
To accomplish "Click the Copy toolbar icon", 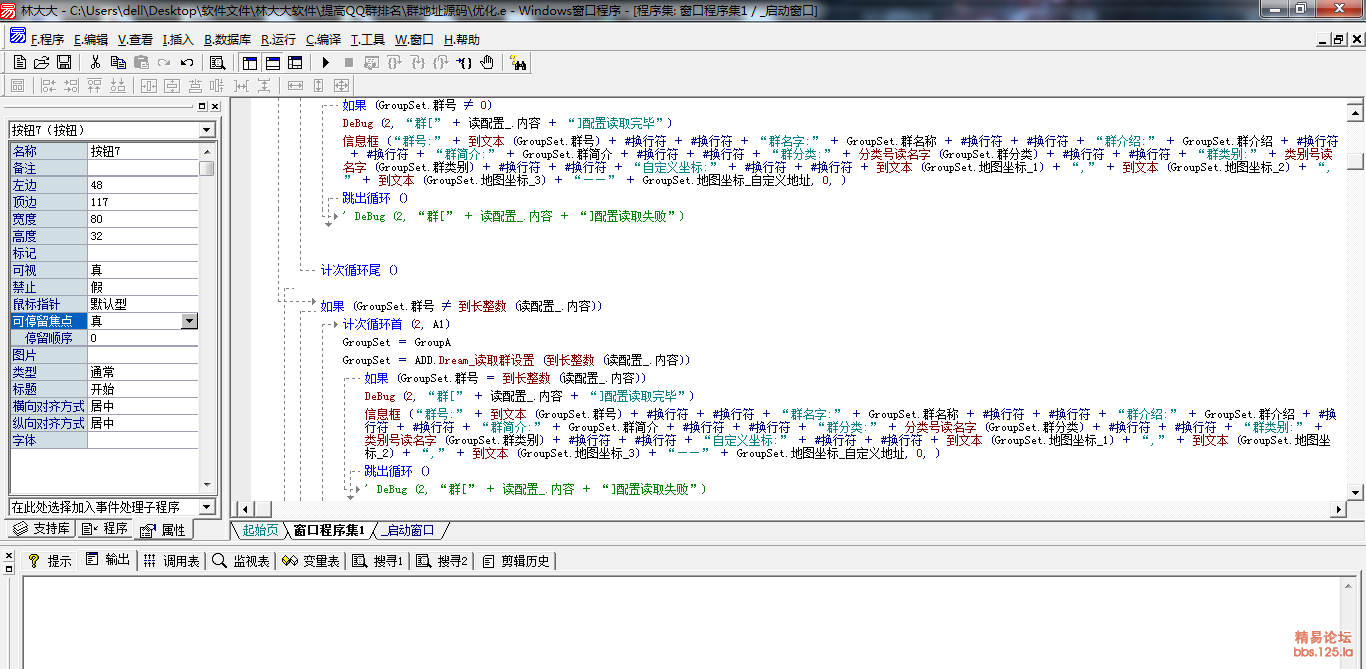I will click(118, 62).
